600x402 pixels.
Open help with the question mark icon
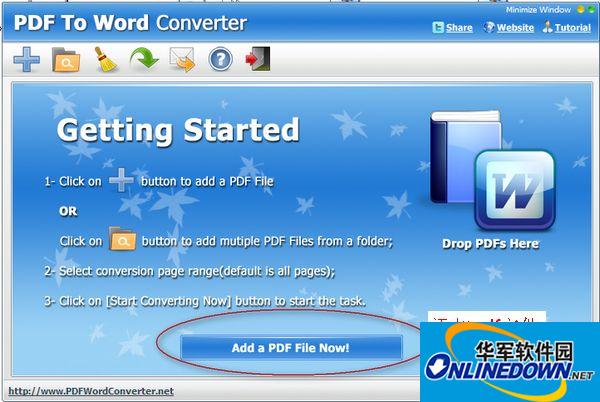pos(220,59)
